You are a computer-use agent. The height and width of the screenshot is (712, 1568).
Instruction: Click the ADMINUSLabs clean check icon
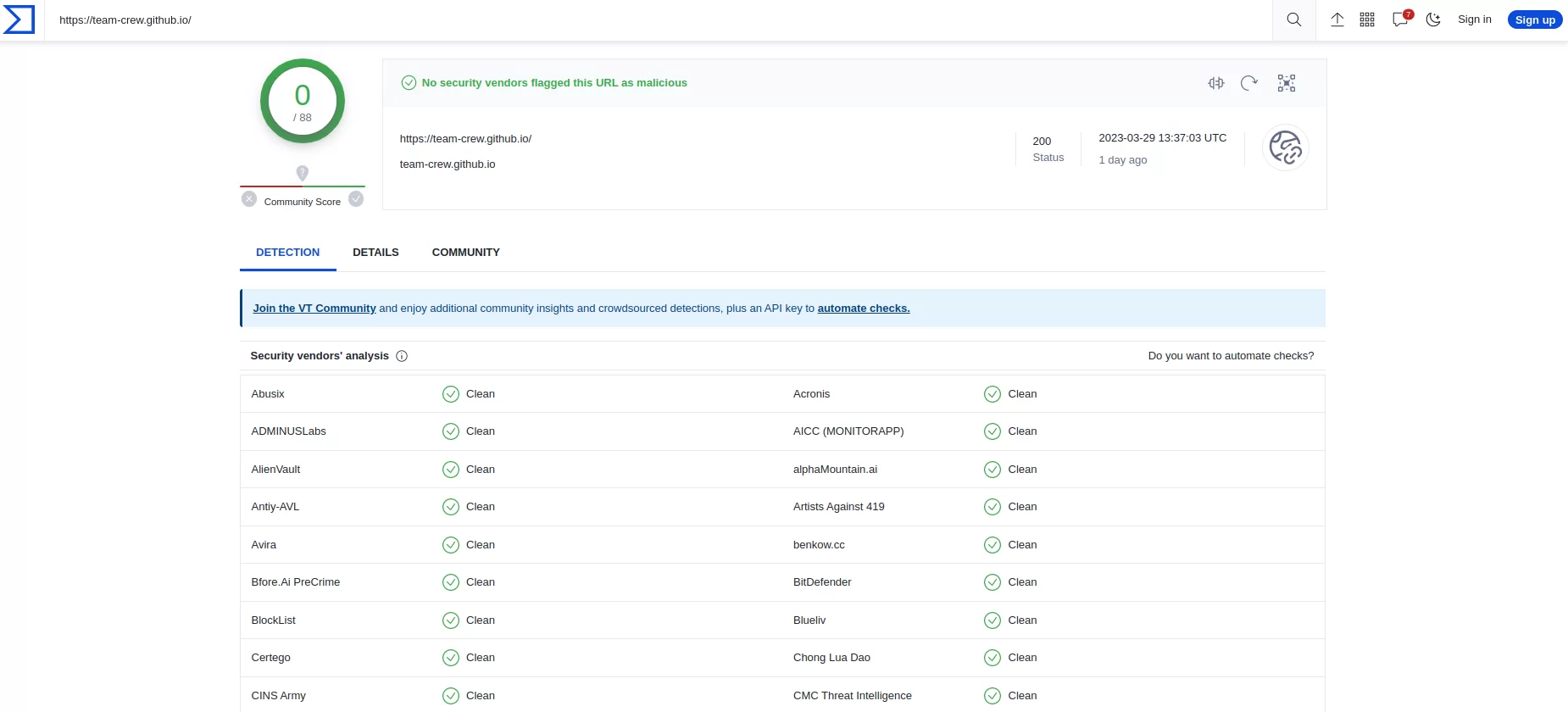point(451,431)
